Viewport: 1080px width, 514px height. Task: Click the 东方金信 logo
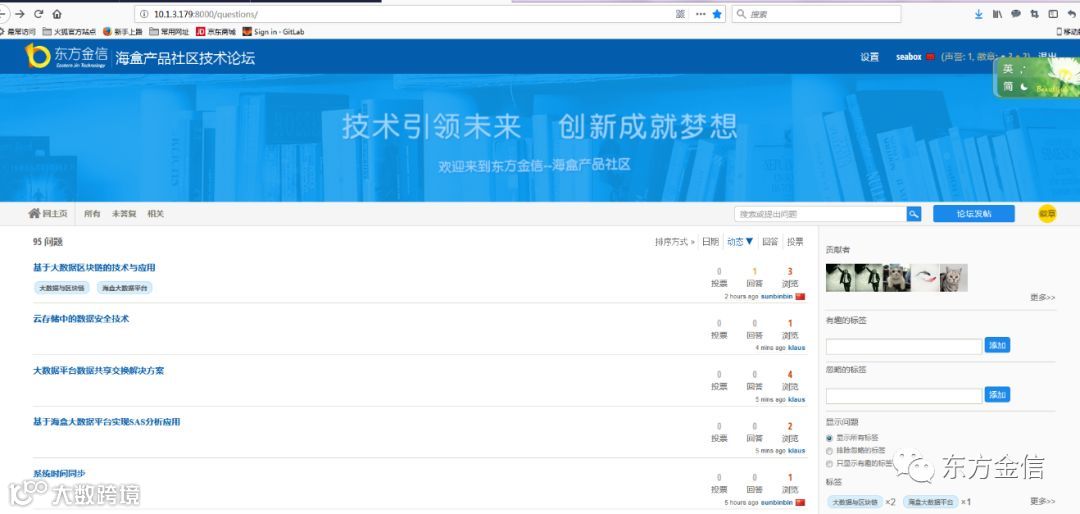click(x=66, y=56)
